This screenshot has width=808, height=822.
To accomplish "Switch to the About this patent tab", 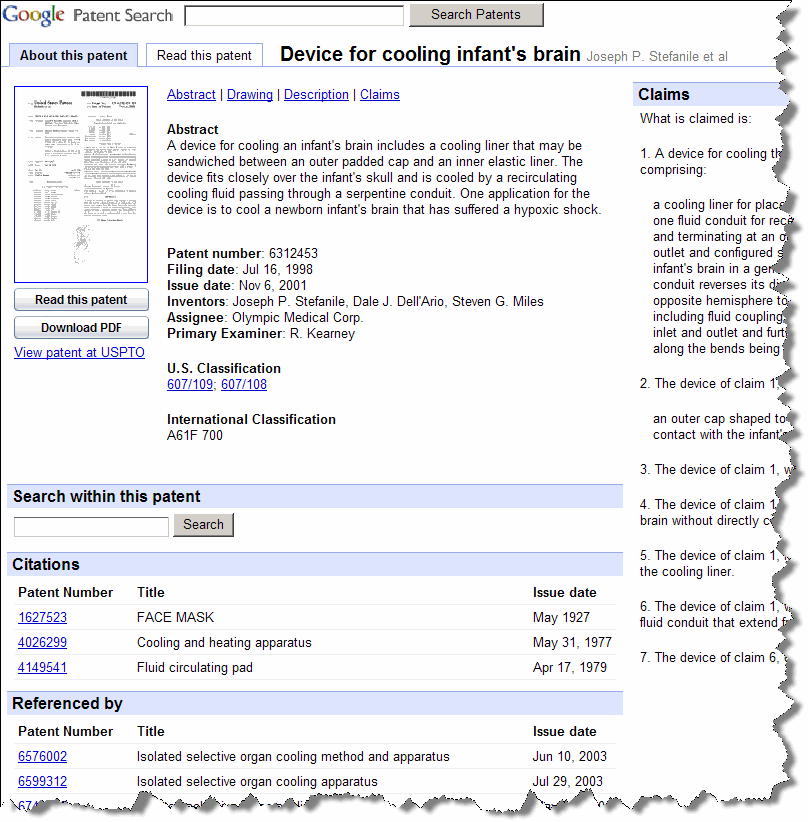I will (x=73, y=55).
